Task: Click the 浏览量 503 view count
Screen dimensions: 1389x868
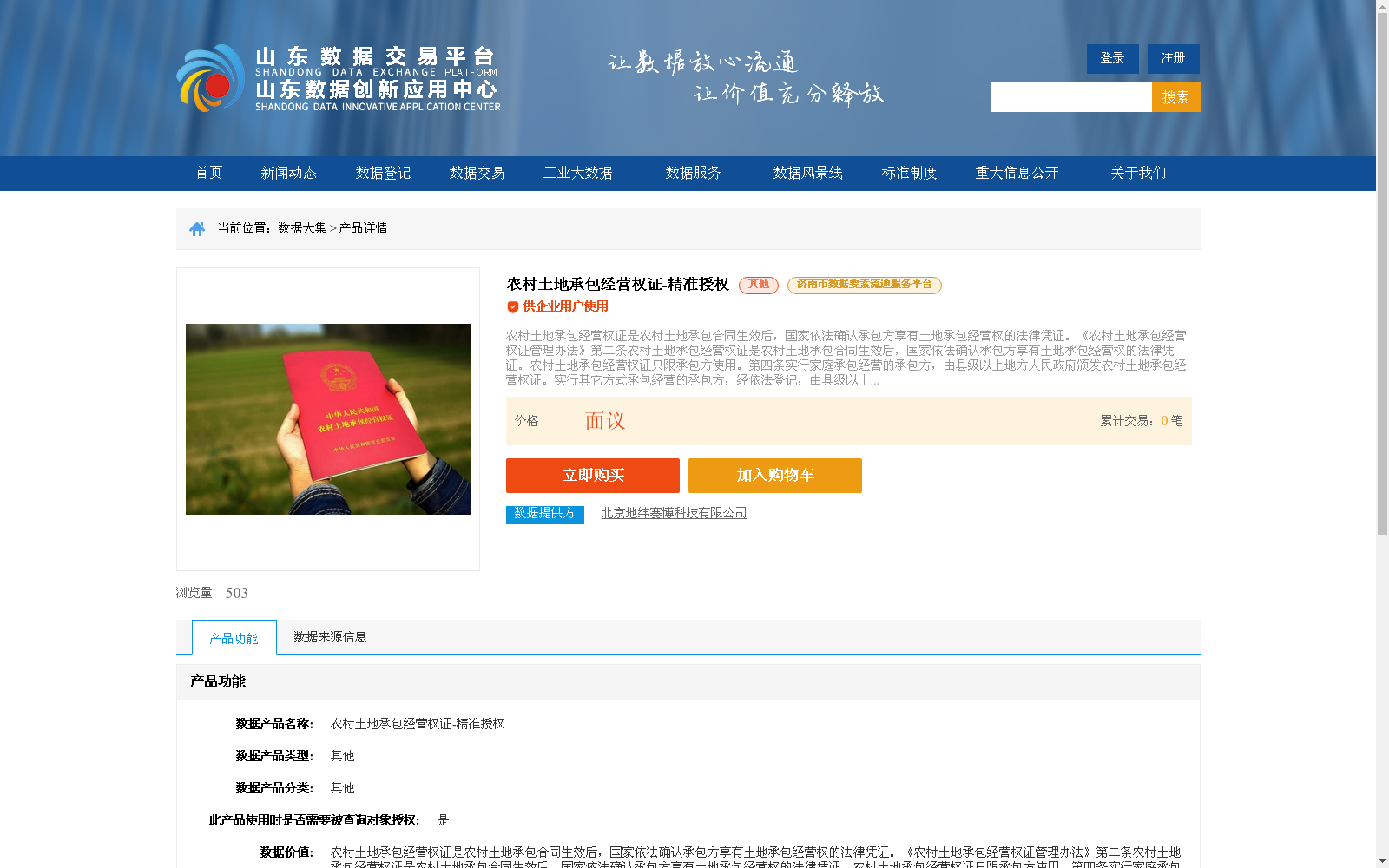Action: (x=212, y=593)
